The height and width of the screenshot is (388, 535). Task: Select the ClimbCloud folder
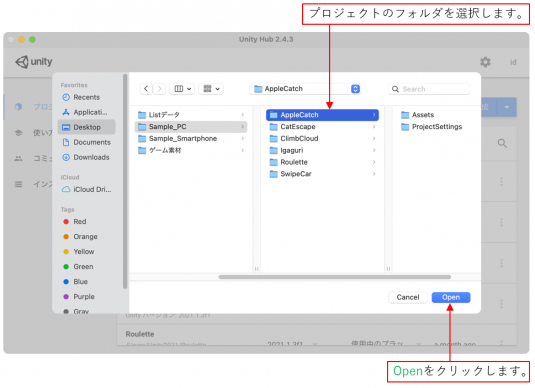point(322,139)
